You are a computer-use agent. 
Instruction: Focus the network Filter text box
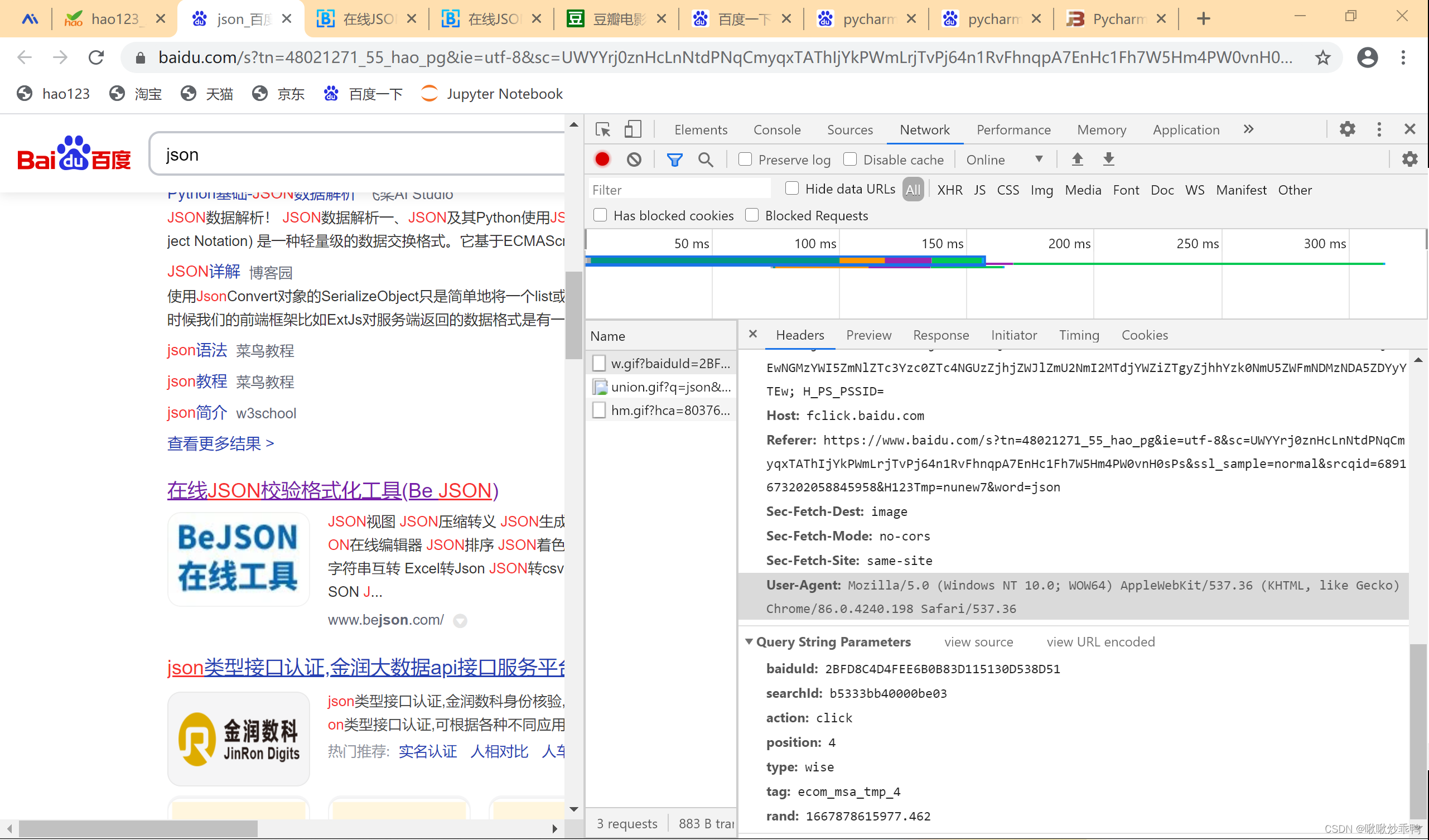680,190
